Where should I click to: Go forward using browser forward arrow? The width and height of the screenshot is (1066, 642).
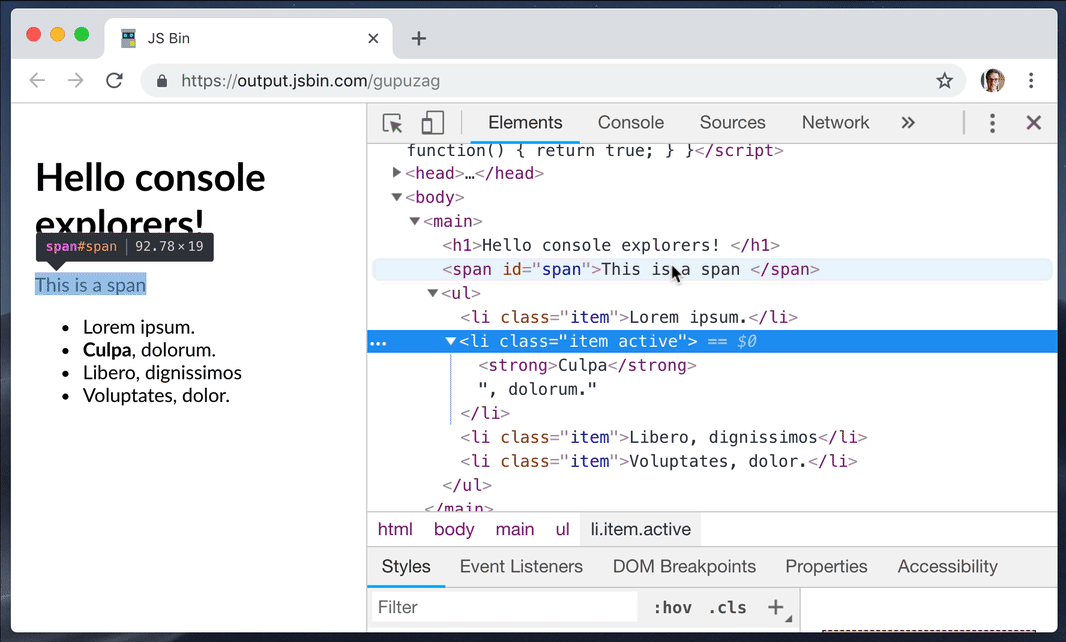click(x=75, y=81)
